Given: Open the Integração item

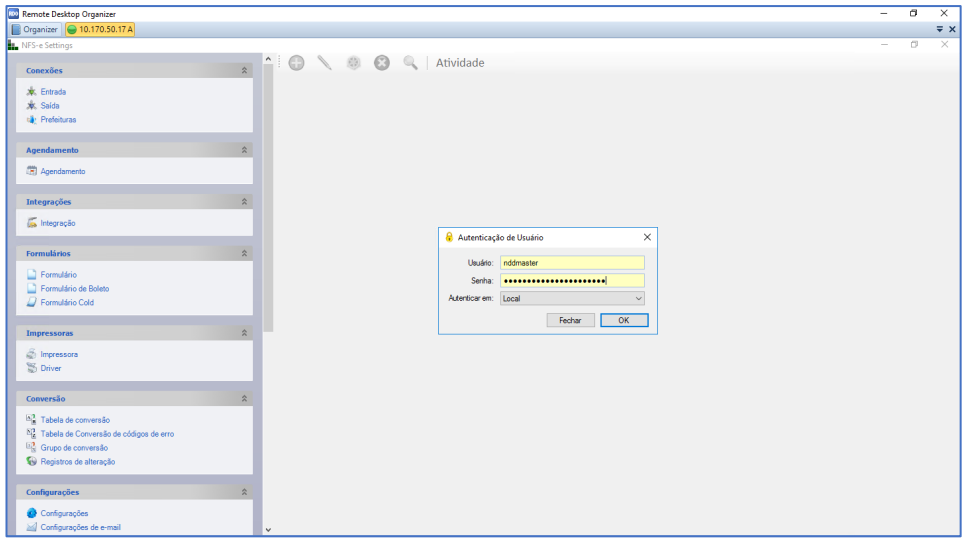Looking at the screenshot, I should [x=57, y=223].
